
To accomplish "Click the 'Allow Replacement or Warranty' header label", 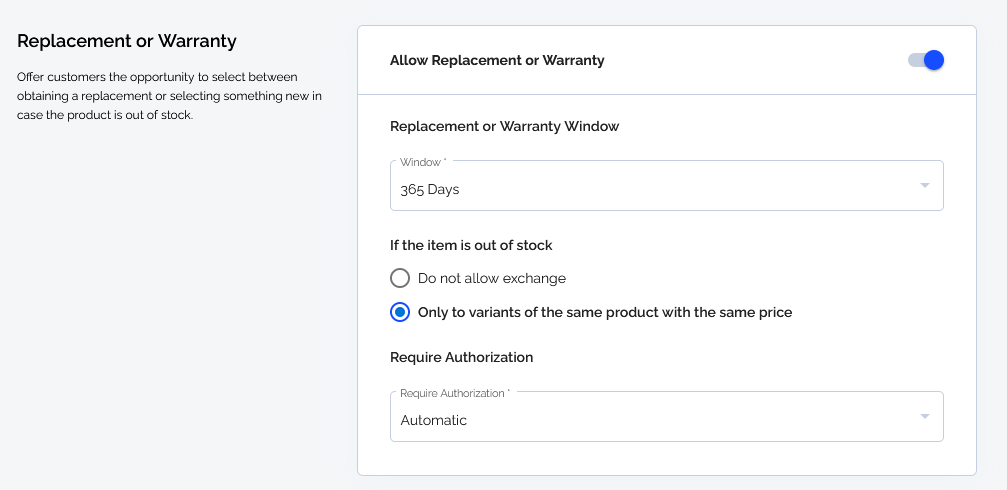I will coord(497,60).
